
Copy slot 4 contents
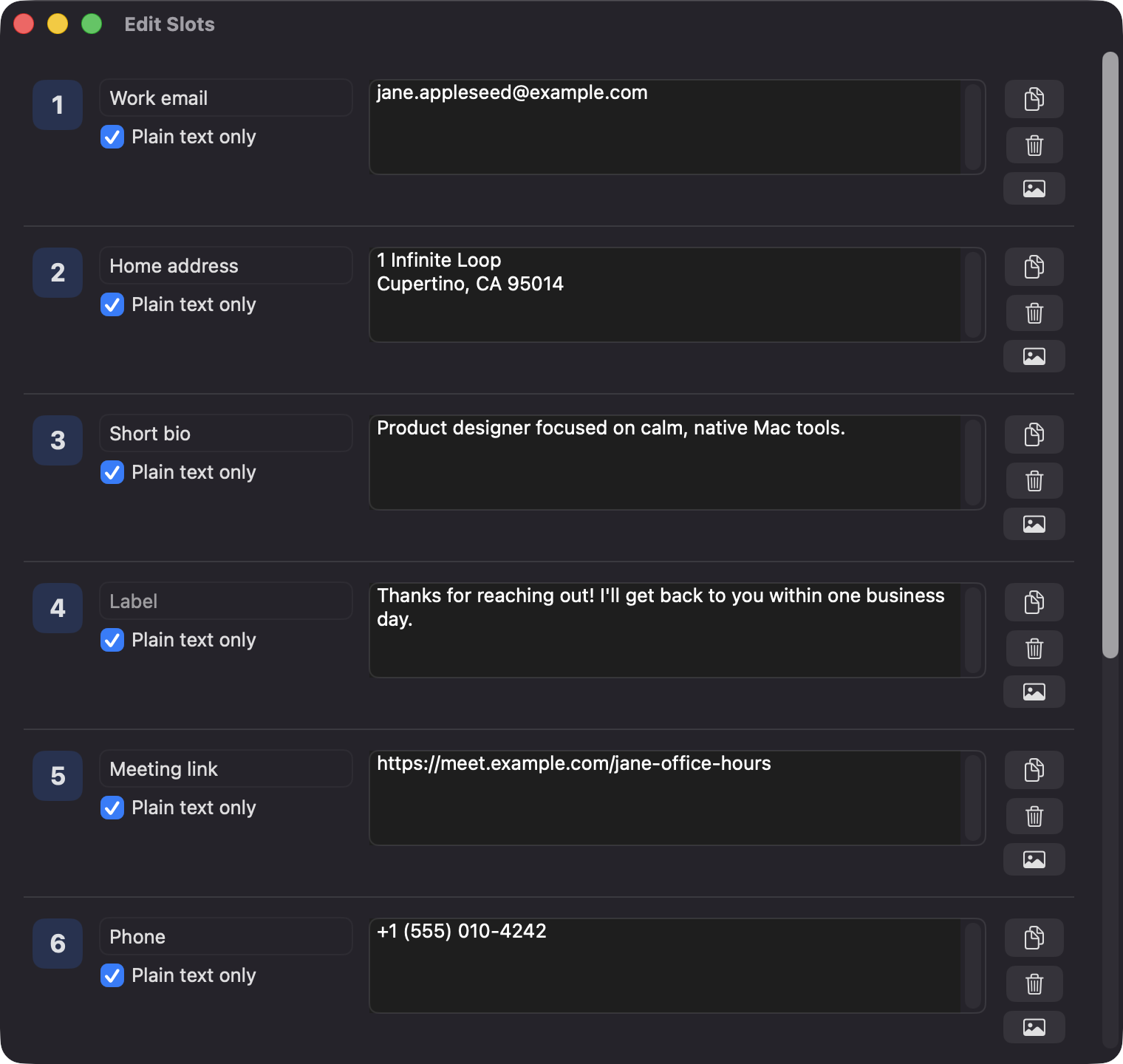pos(1034,602)
